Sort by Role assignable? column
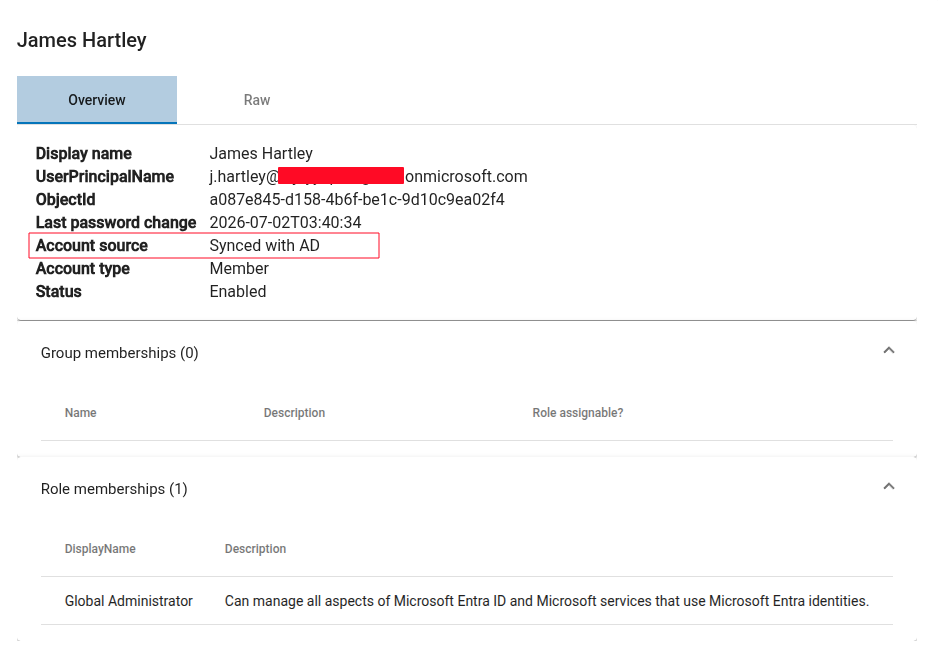The image size is (938, 663). 578,413
